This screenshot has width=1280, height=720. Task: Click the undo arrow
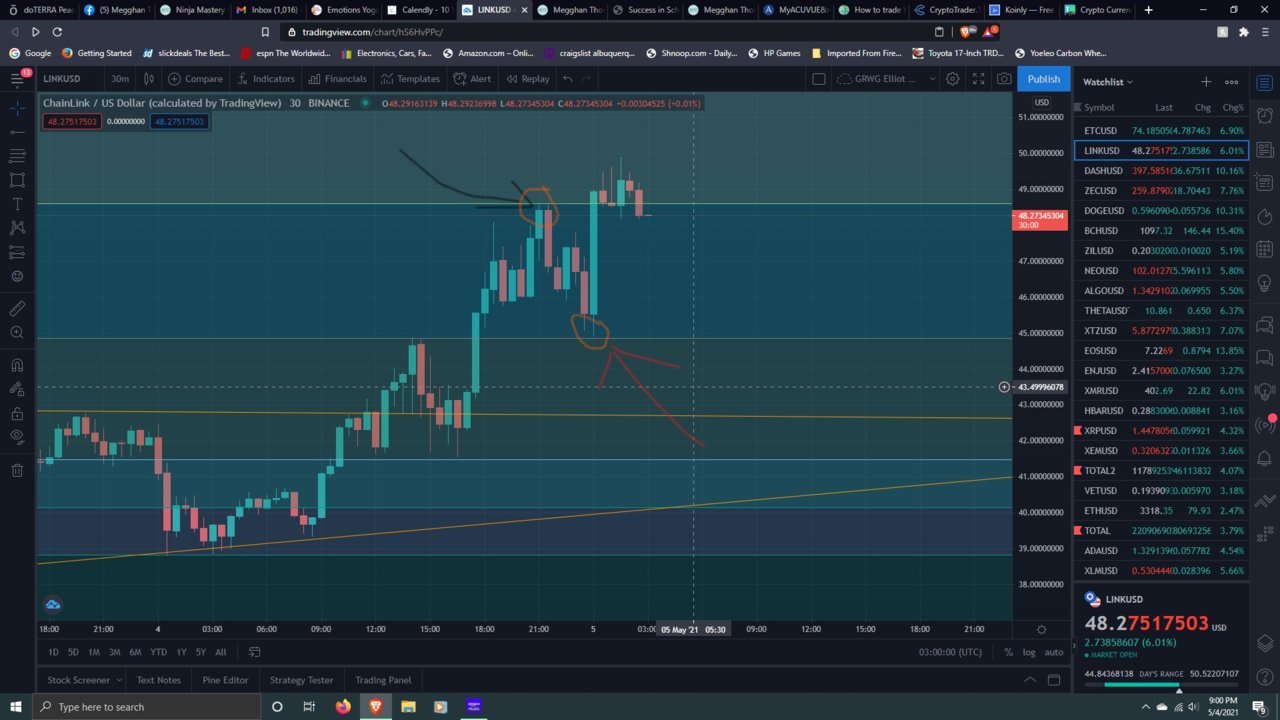point(568,79)
